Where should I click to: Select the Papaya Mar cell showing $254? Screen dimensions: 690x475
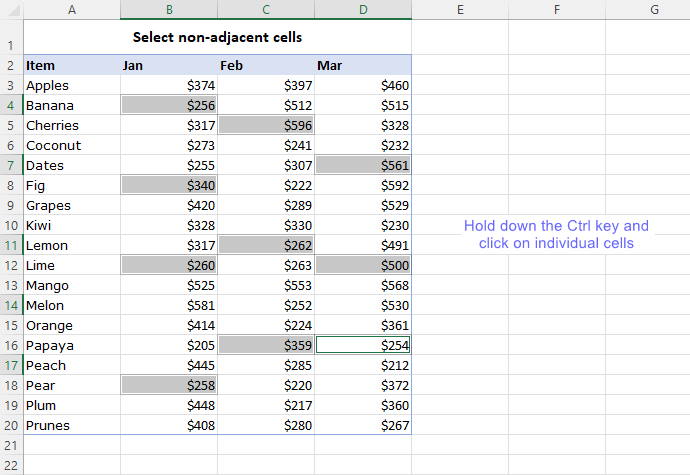tap(363, 345)
